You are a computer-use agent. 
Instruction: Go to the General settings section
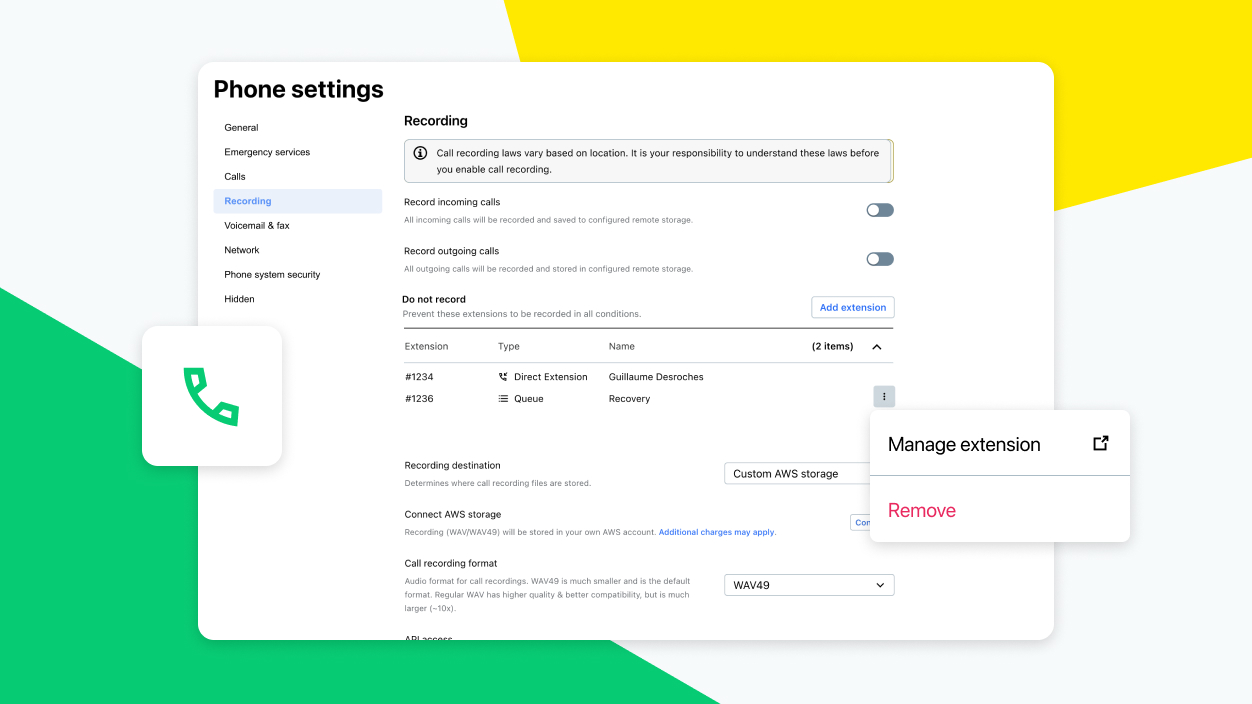click(x=241, y=128)
